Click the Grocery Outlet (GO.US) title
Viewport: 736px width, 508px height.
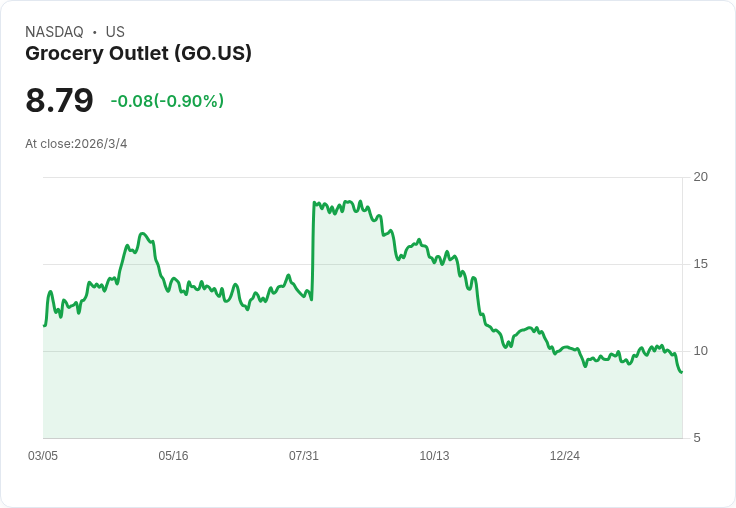tap(138, 54)
